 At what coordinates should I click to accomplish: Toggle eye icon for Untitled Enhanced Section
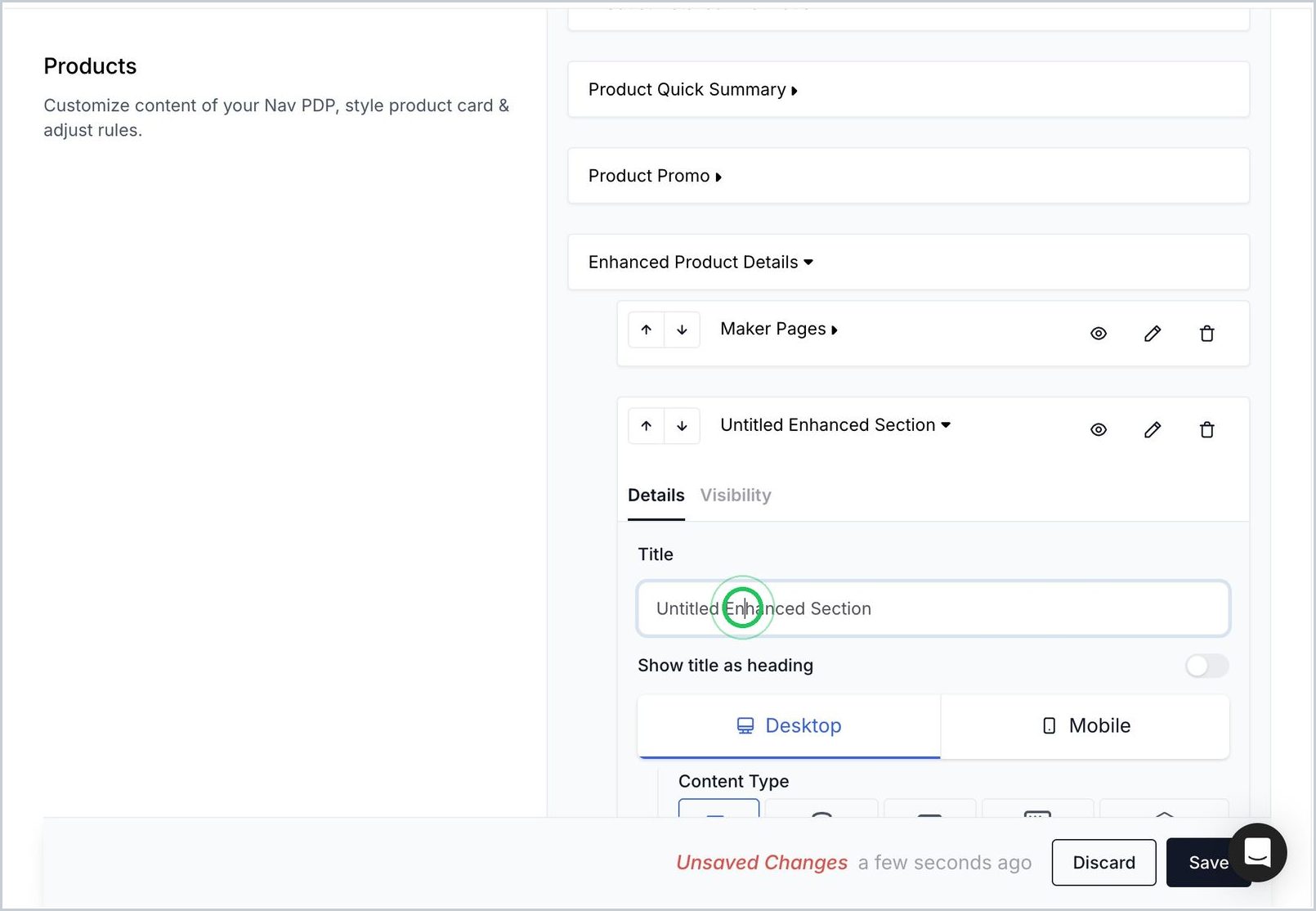click(1099, 430)
